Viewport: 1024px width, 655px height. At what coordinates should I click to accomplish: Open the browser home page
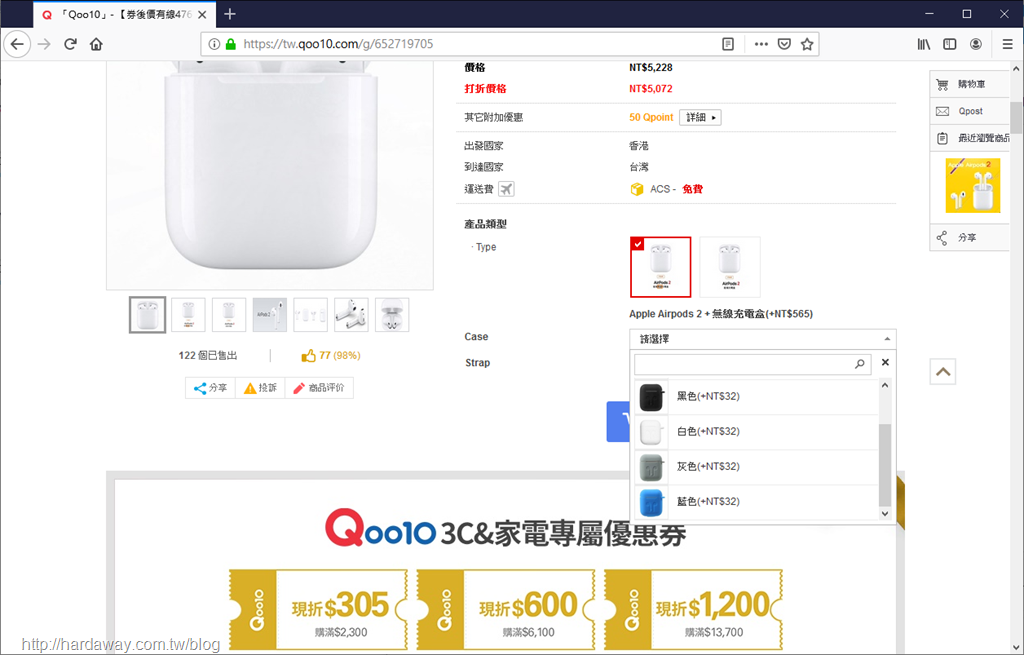coord(96,44)
